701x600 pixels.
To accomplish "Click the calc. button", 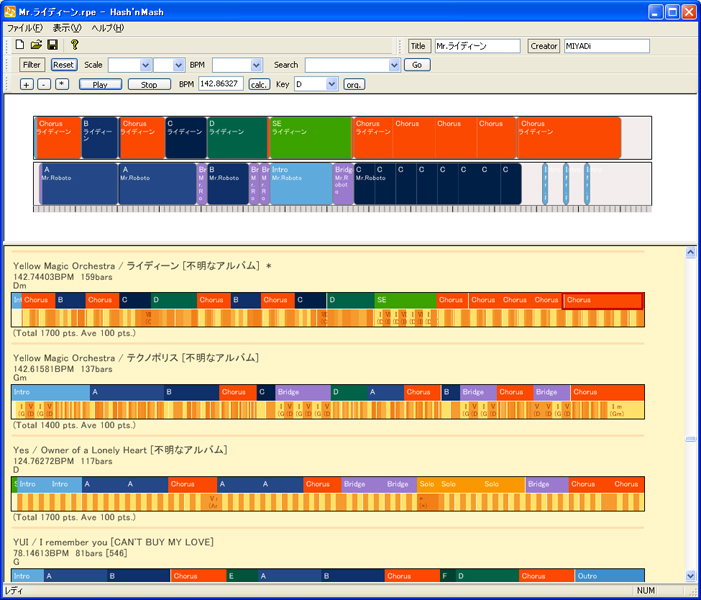I will 259,85.
